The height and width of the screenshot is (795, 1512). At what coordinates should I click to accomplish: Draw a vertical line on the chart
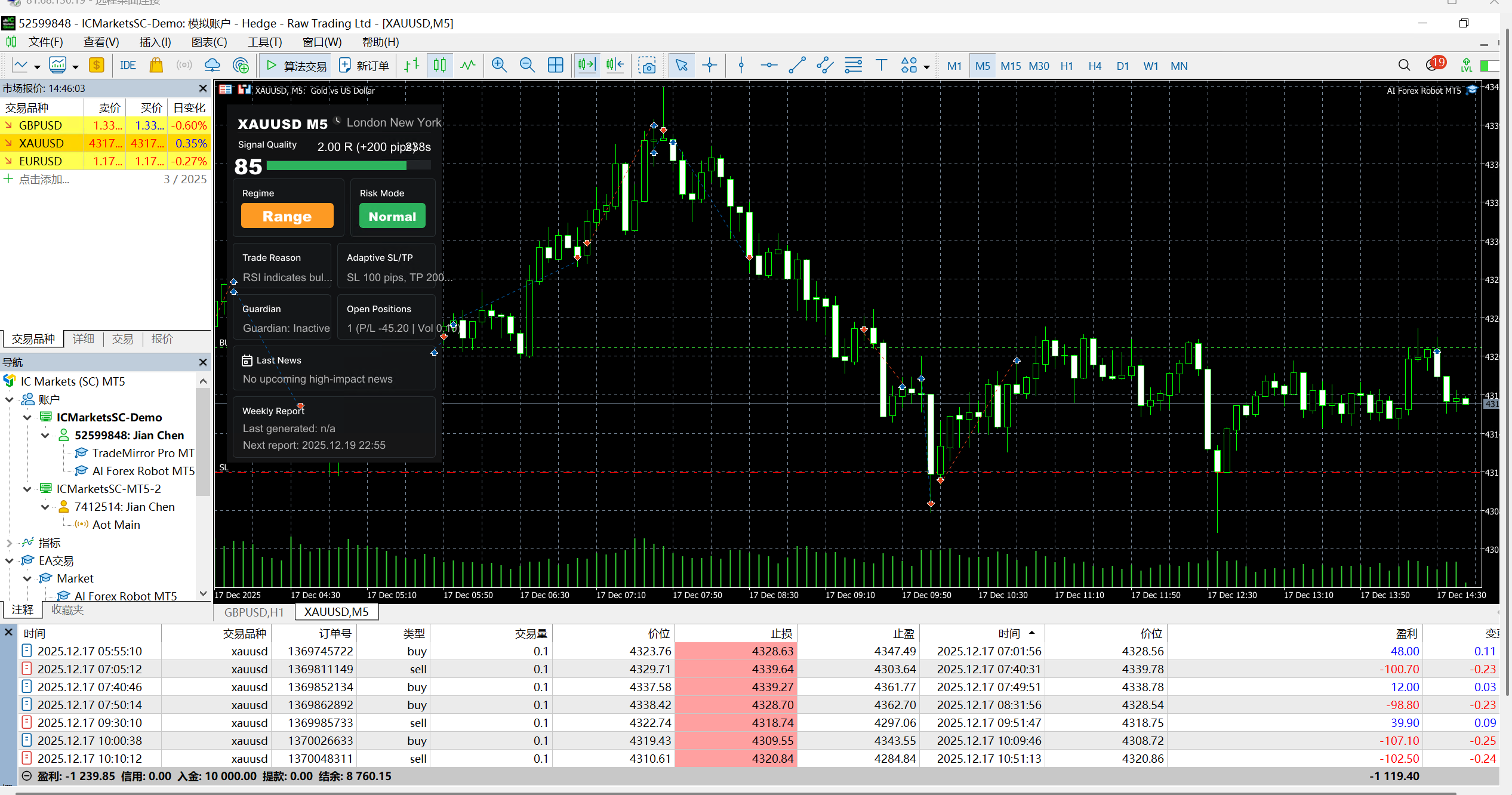741,66
